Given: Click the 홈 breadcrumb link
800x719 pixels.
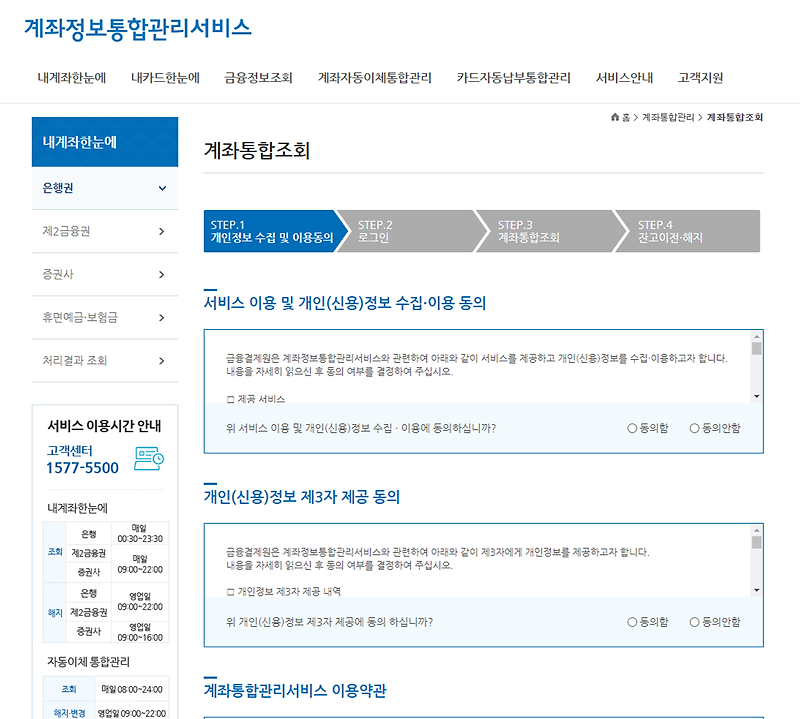Looking at the screenshot, I should 626,117.
